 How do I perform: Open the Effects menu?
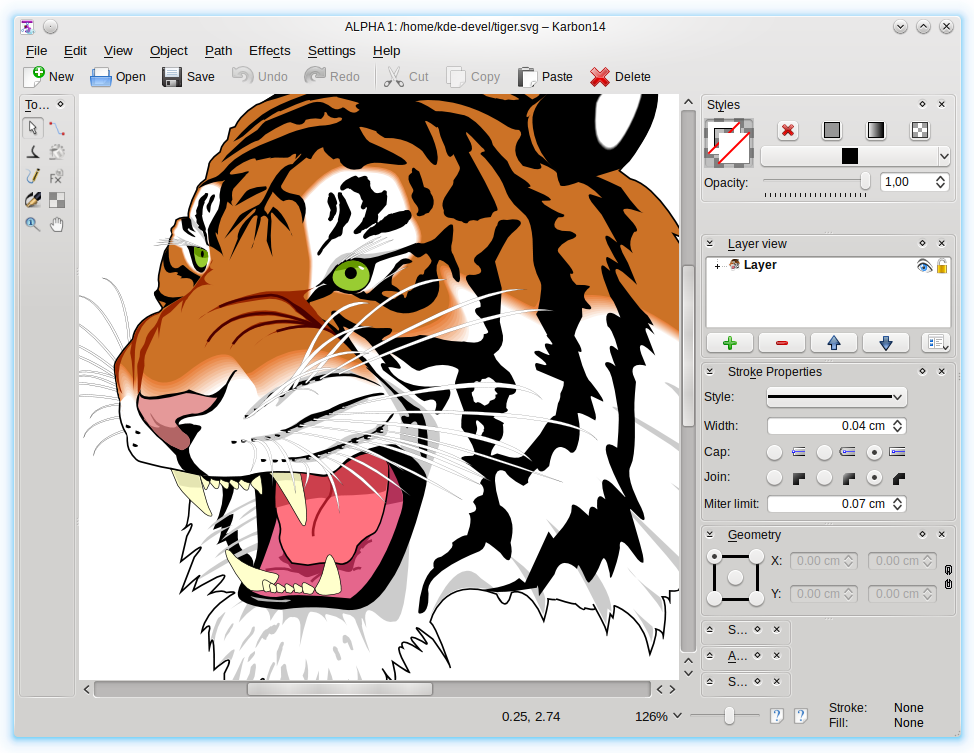(x=270, y=51)
